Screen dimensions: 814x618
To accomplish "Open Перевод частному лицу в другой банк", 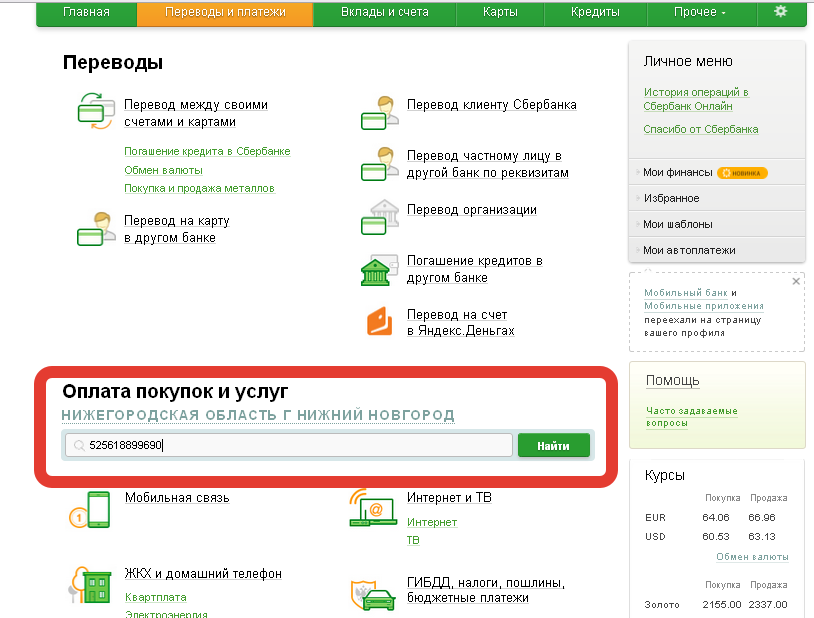I will tap(487, 164).
